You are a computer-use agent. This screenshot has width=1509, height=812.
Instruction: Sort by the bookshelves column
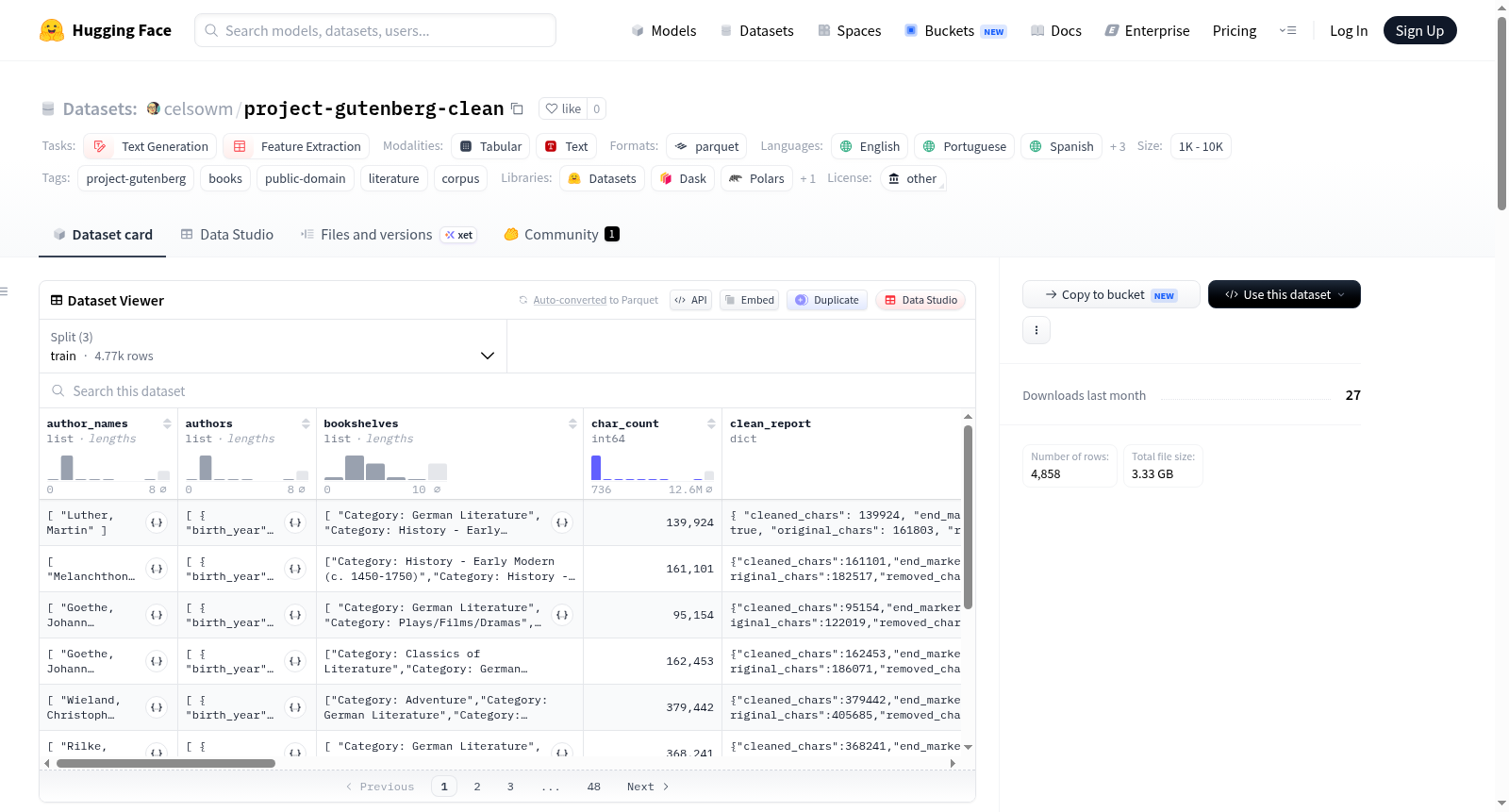(x=572, y=423)
